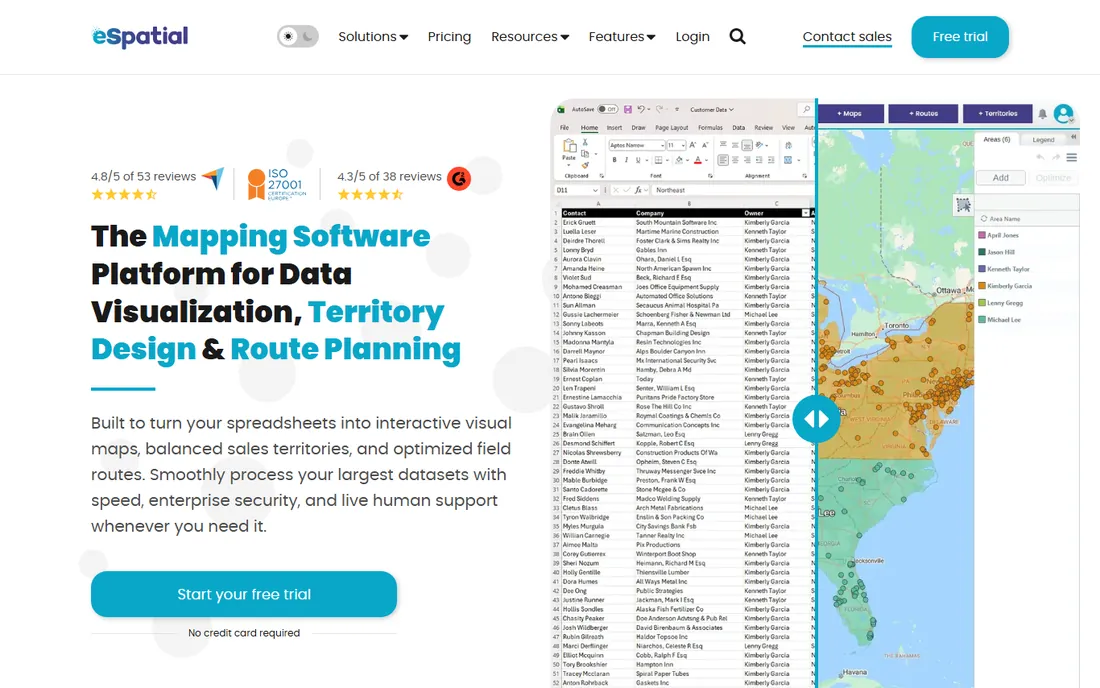Click the red Font Color icon
Viewport: 1100px width, 688px height.
click(x=697, y=160)
